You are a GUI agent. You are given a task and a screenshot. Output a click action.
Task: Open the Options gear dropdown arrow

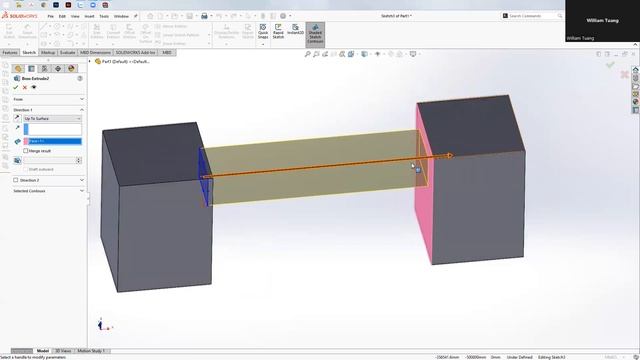(290, 16)
